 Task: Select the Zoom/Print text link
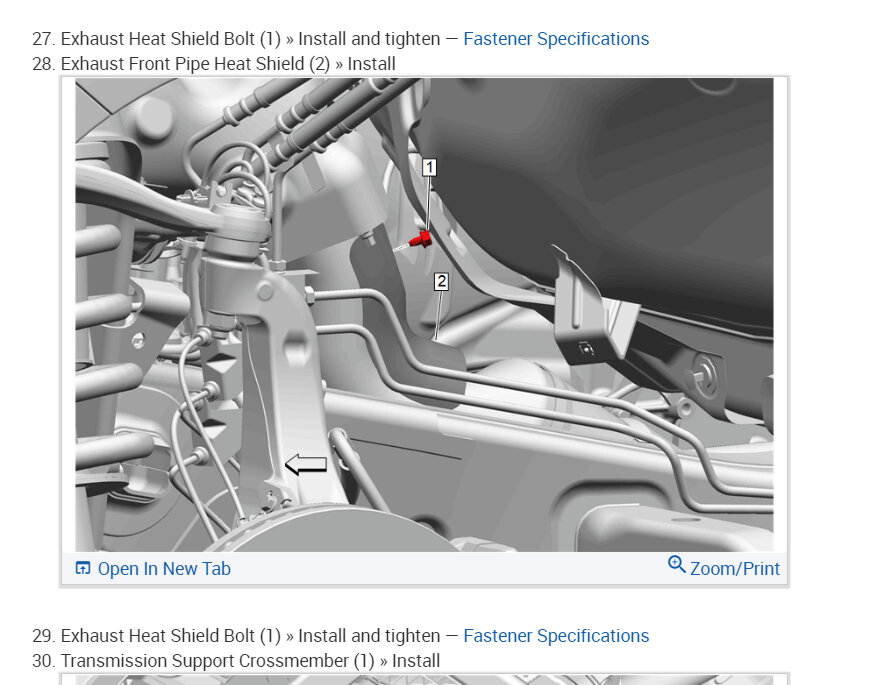(735, 569)
